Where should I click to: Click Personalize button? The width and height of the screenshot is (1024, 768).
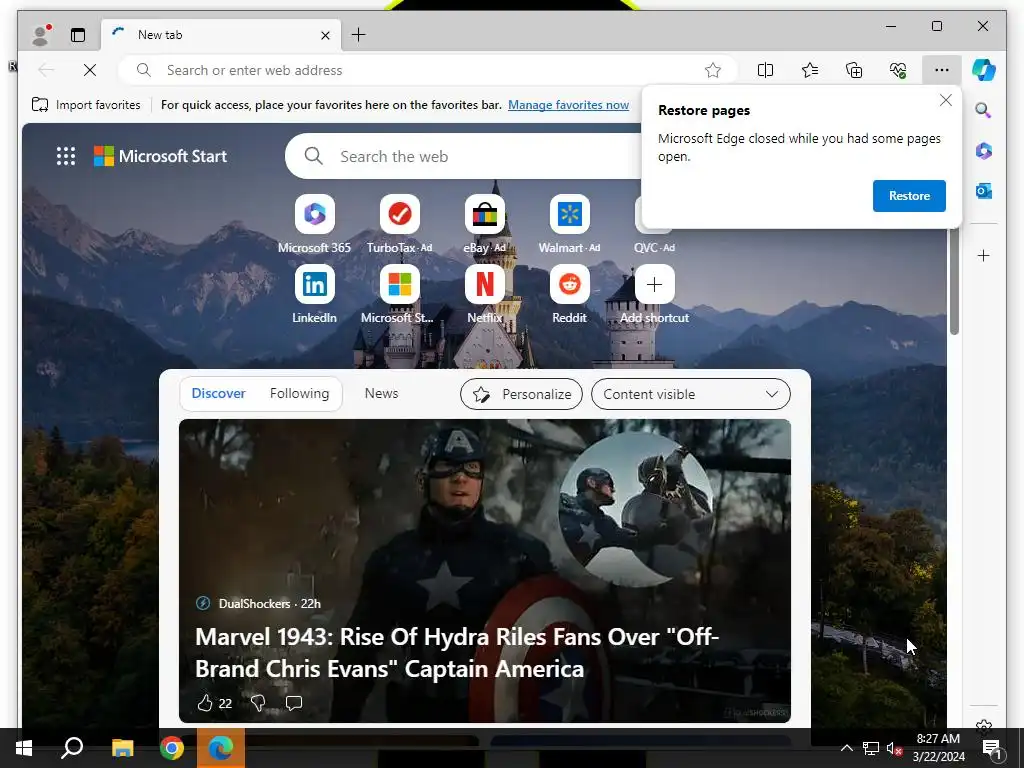521,394
